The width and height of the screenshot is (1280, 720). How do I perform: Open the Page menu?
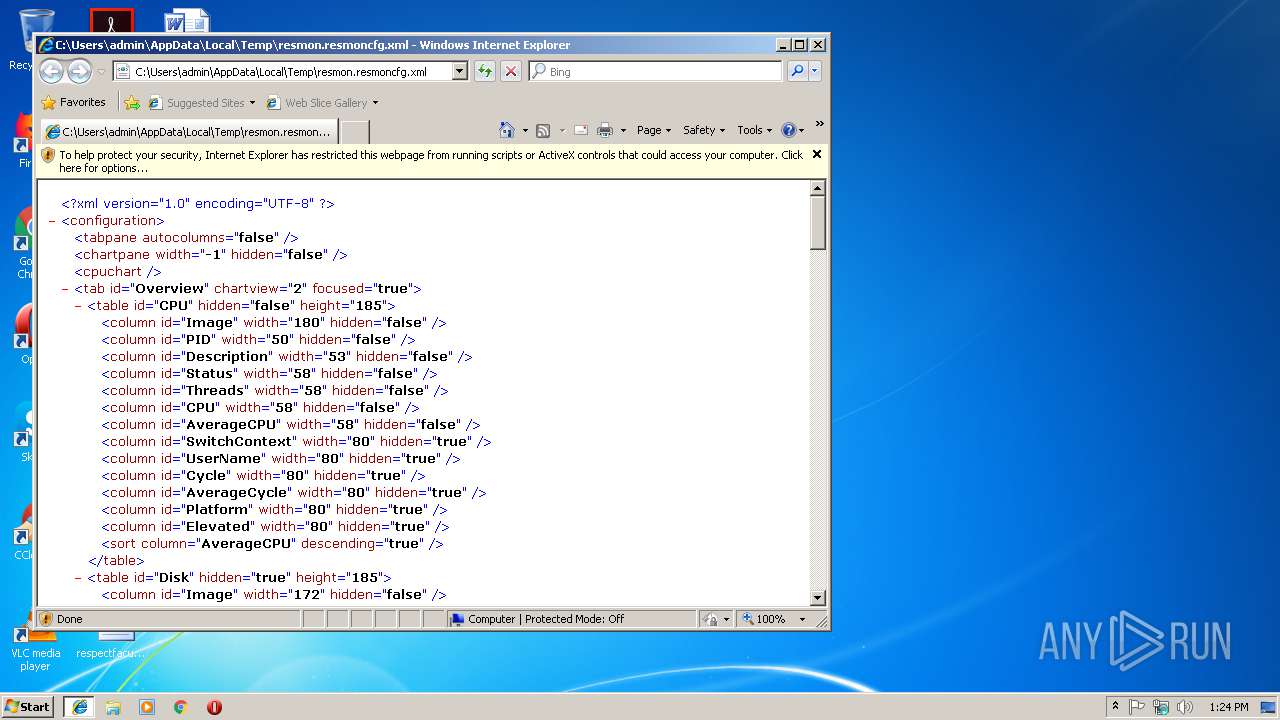click(x=653, y=130)
